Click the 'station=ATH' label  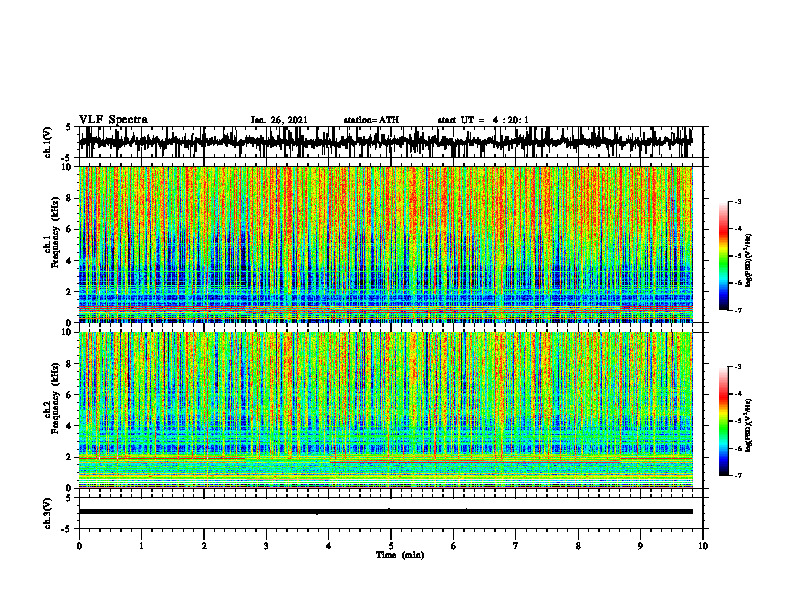[371, 120]
